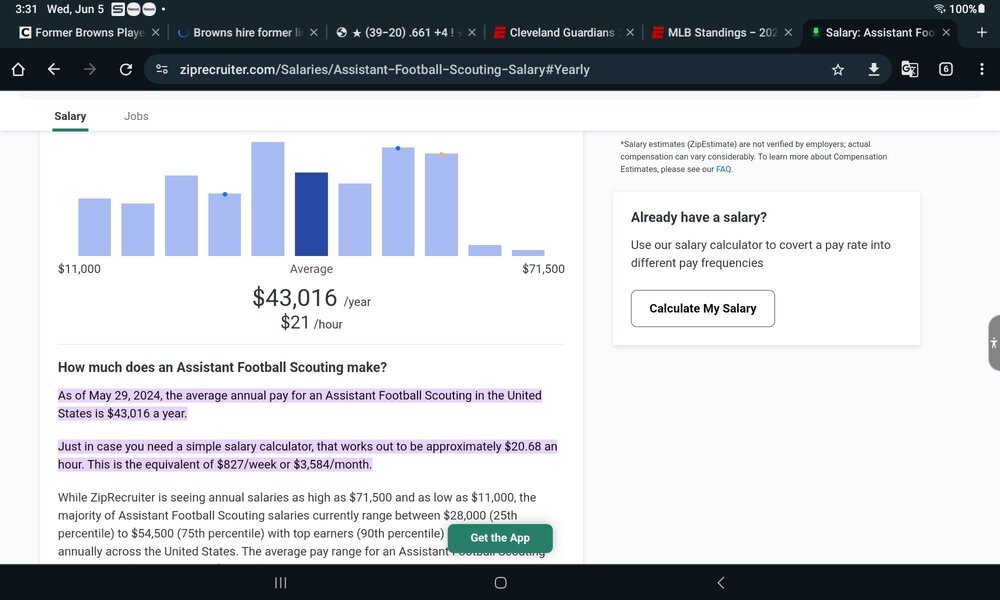
Task: Click the $43,016 /year average figure
Action: coord(311,298)
